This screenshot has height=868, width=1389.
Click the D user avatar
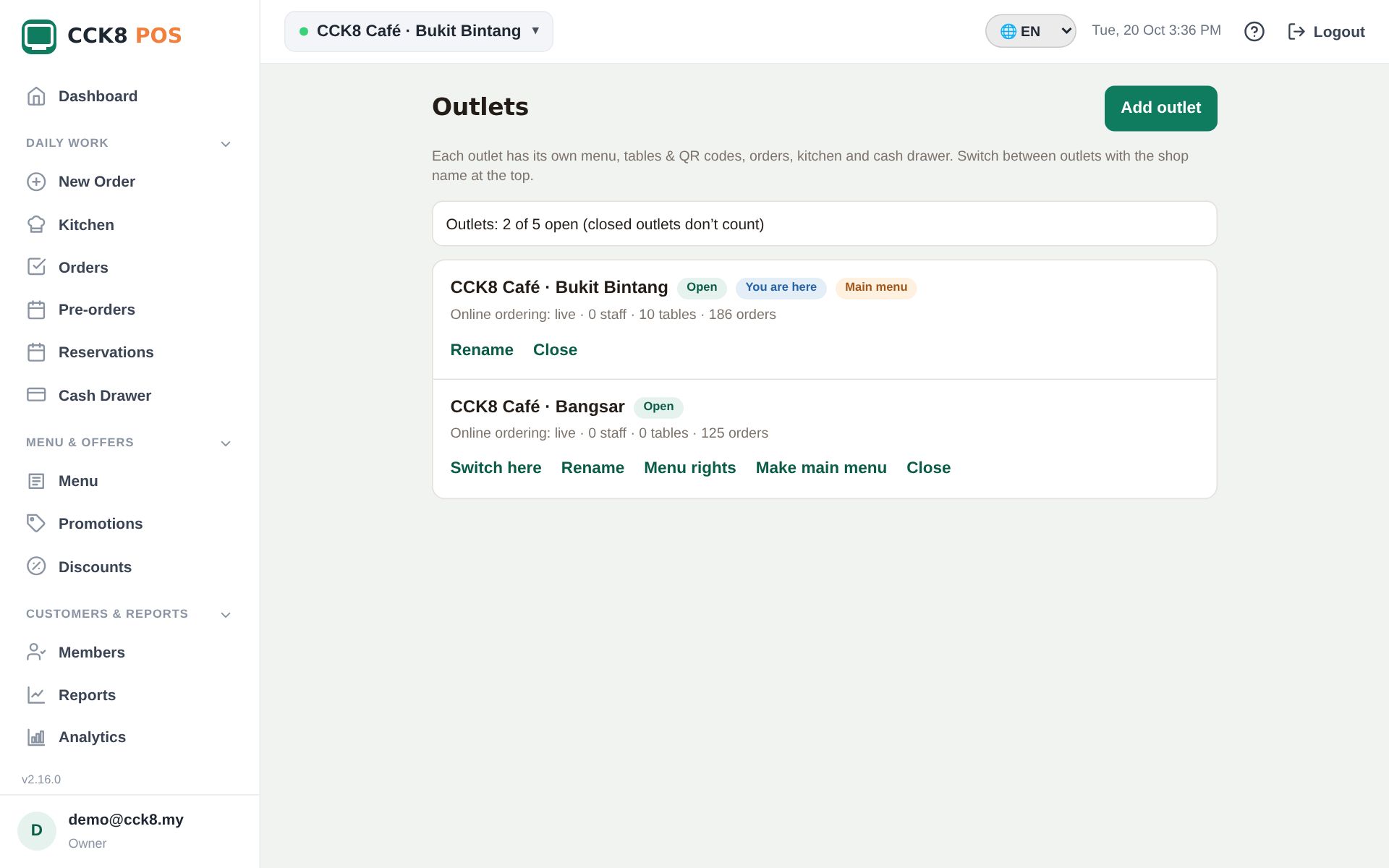[37, 830]
